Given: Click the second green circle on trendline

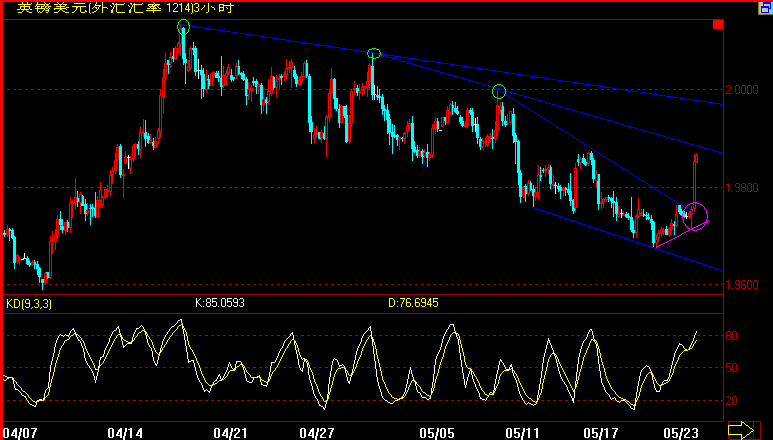Looking at the screenshot, I should pos(374,53).
